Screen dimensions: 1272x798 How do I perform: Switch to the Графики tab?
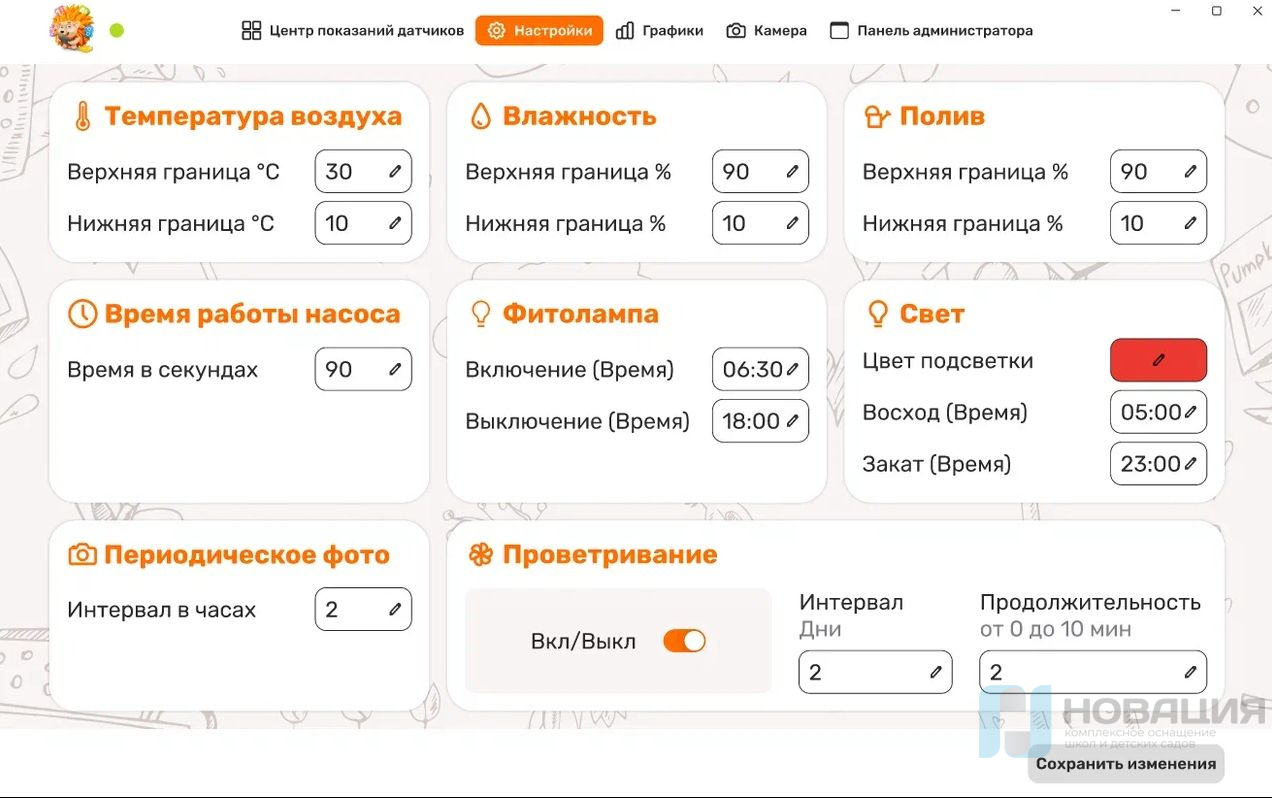(x=660, y=31)
